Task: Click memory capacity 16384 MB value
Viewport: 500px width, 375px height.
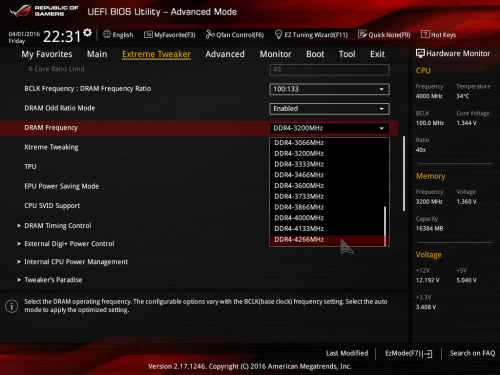Action: 429,228
